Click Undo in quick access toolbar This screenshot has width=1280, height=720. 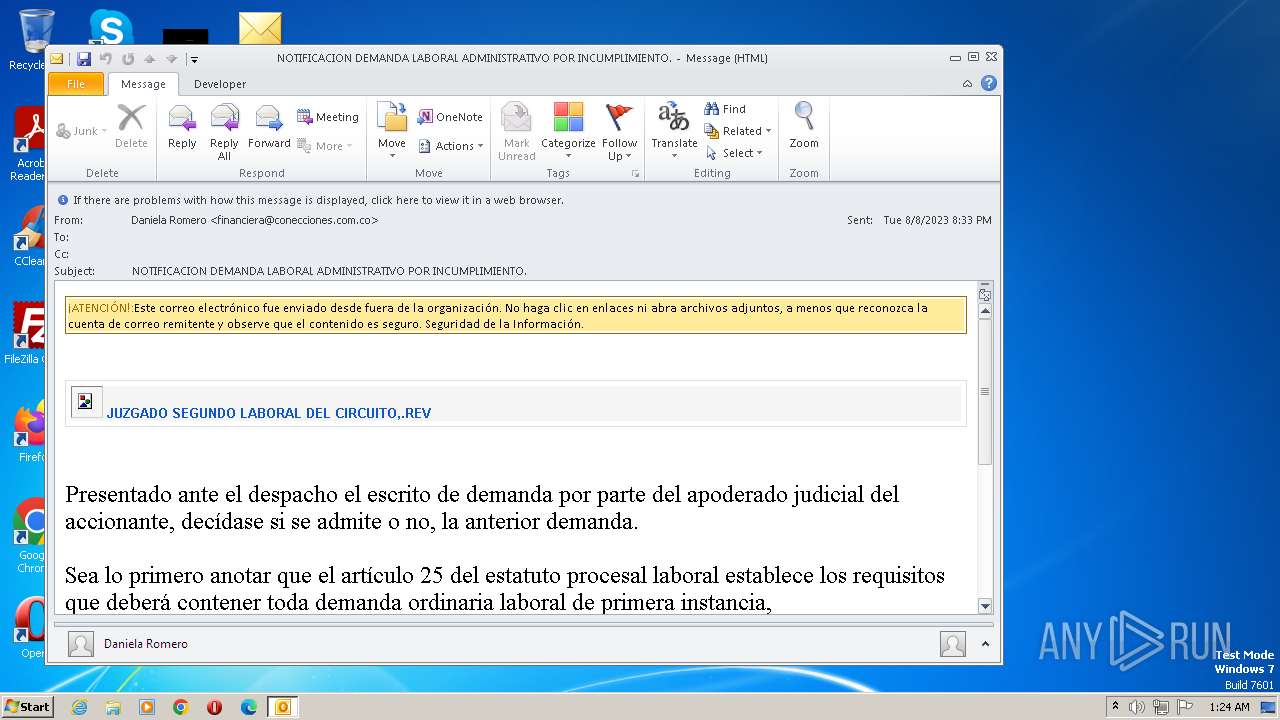point(106,58)
